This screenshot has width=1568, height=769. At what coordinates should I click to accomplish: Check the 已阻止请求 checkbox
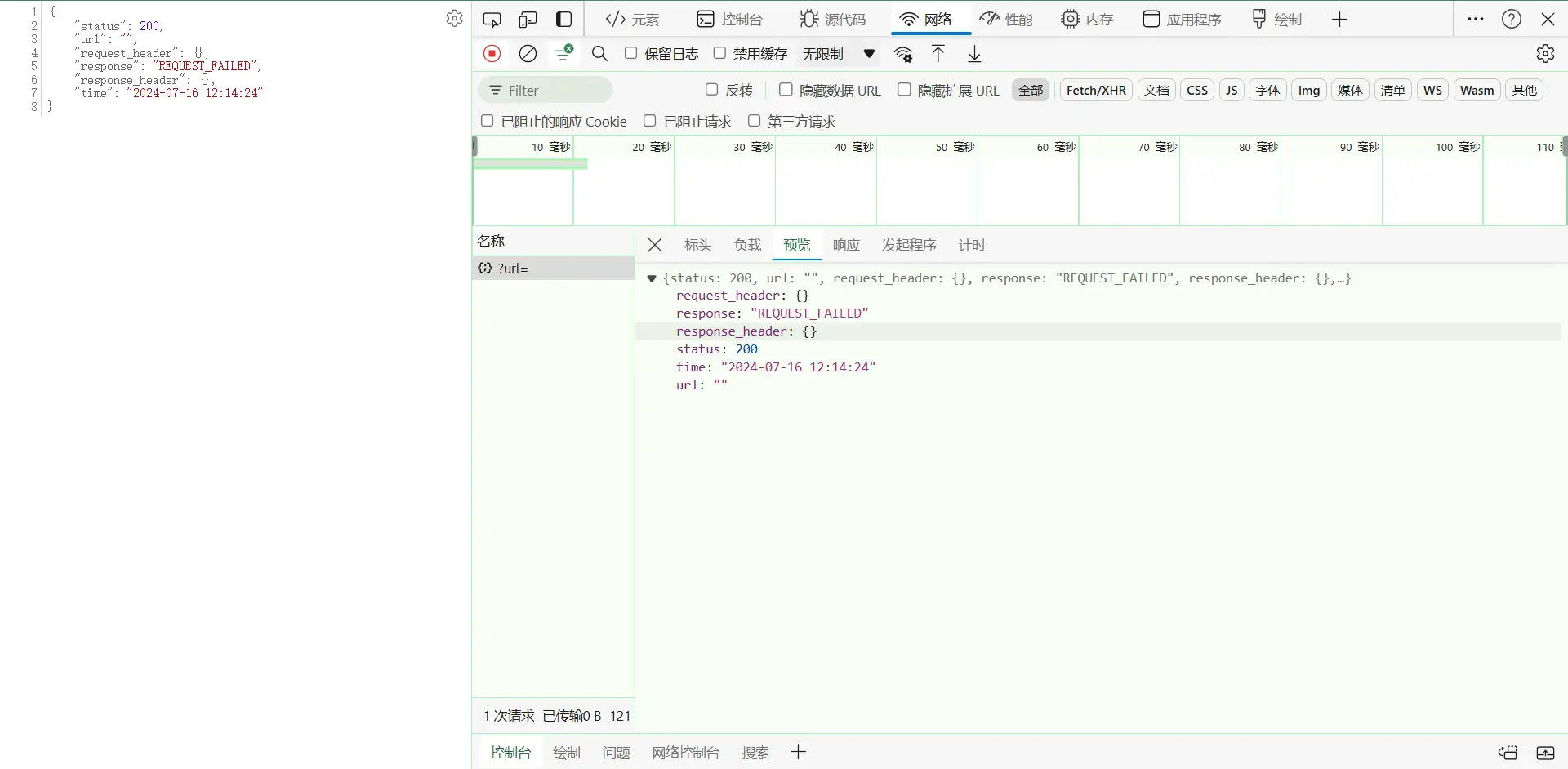coord(650,121)
